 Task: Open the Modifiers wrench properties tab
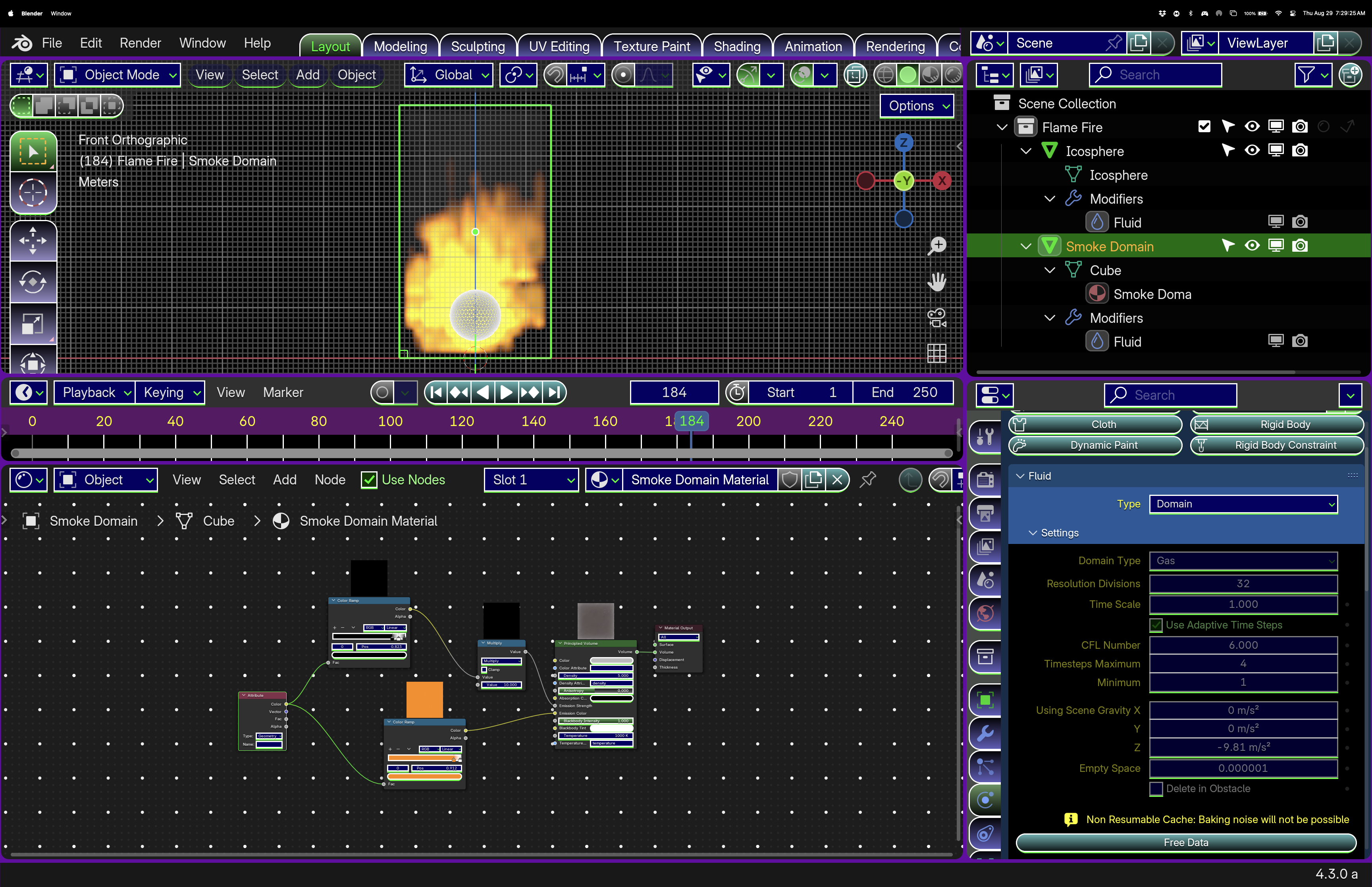[985, 733]
